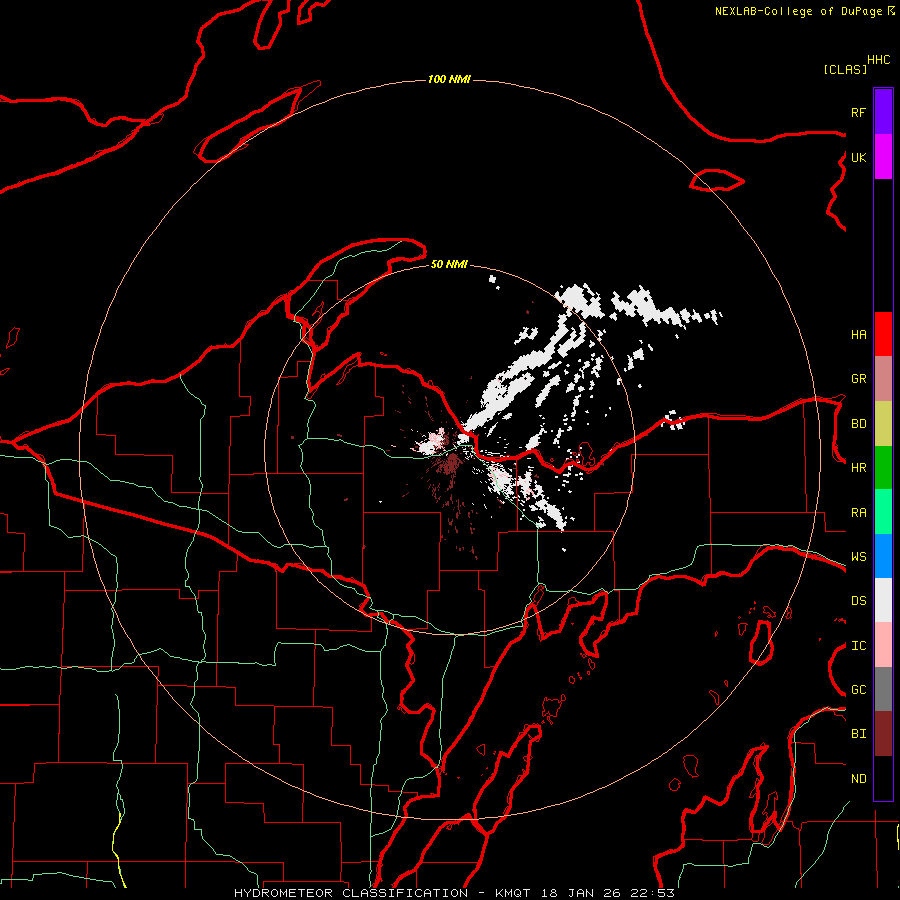This screenshot has height=900, width=900.
Task: Click the UK magenta legend color block
Action: (883, 157)
